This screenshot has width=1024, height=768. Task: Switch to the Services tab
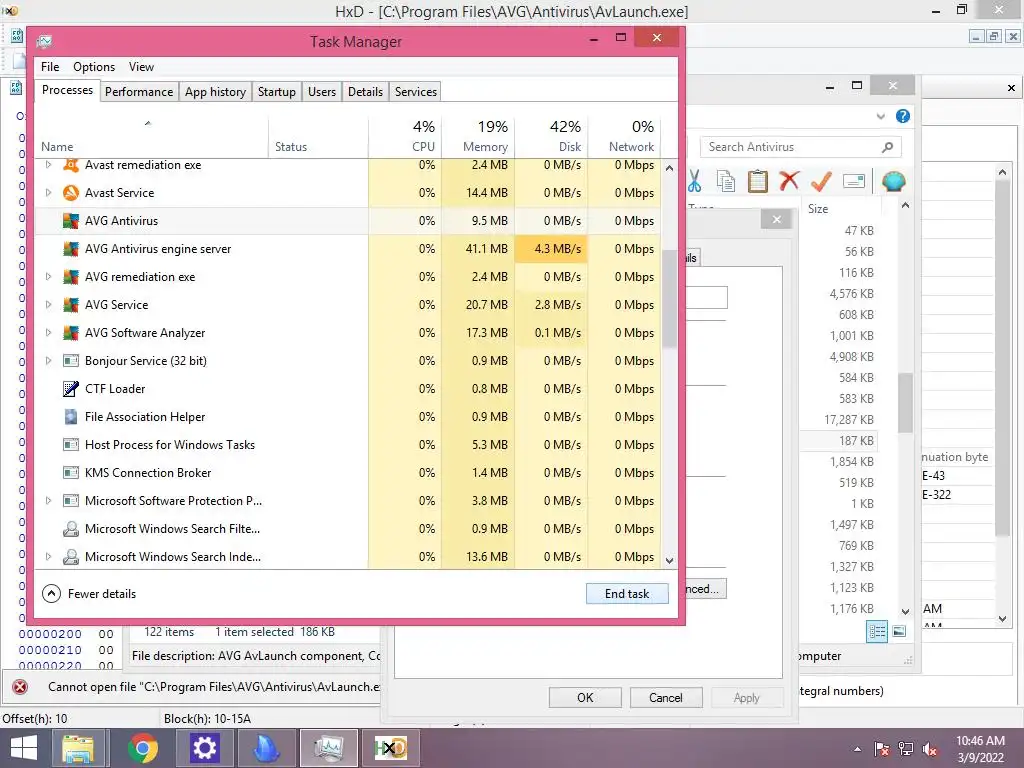pyautogui.click(x=415, y=91)
